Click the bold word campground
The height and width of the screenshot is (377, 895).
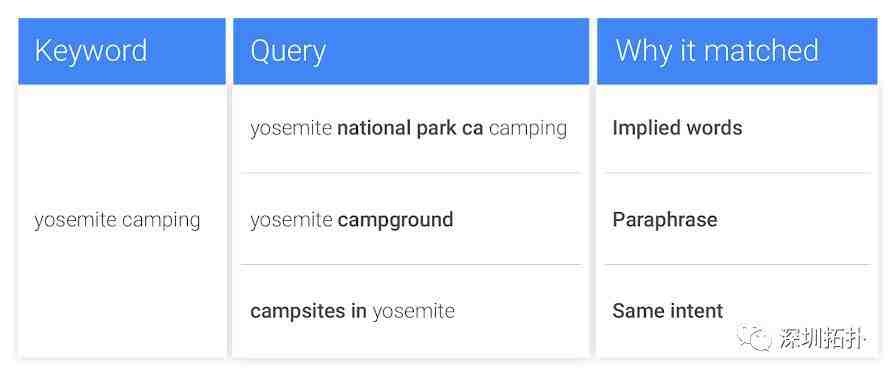396,220
